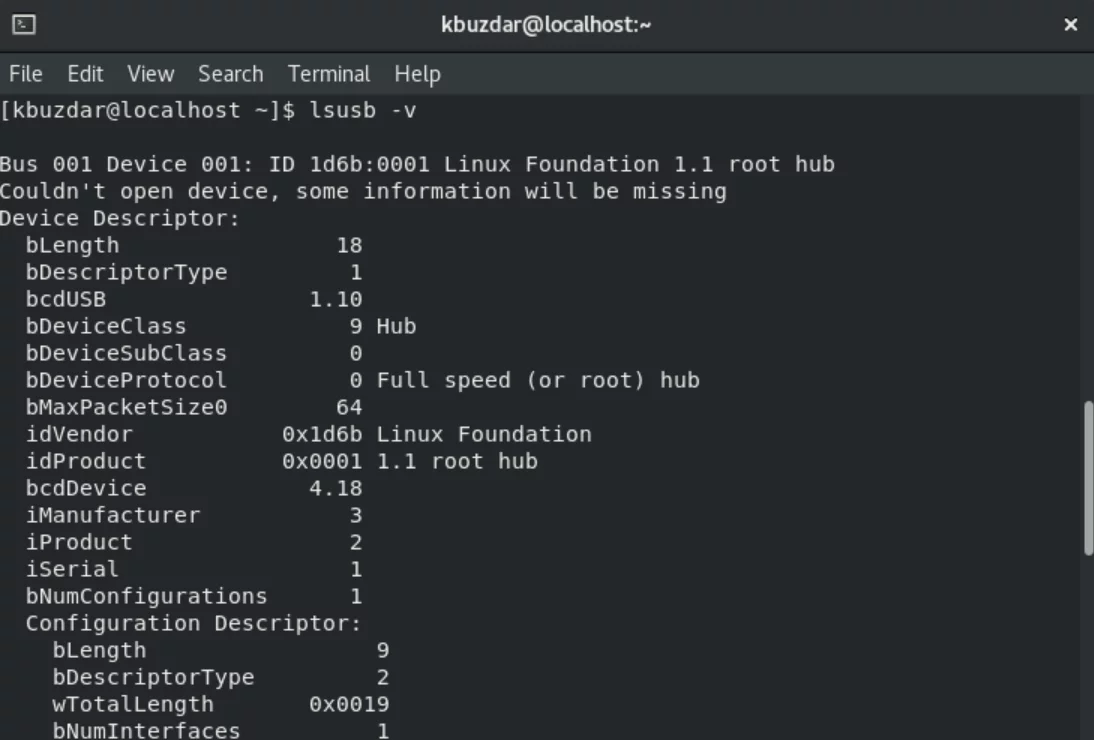Click the bMaxPacketSize0 line
The image size is (1094, 740).
tap(194, 407)
